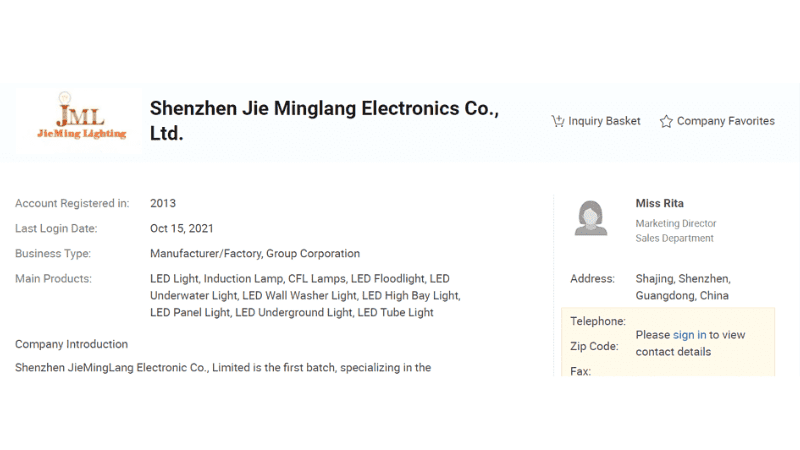Click Miss Rita's avatar icon
800x450 pixels.
[x=591, y=218]
